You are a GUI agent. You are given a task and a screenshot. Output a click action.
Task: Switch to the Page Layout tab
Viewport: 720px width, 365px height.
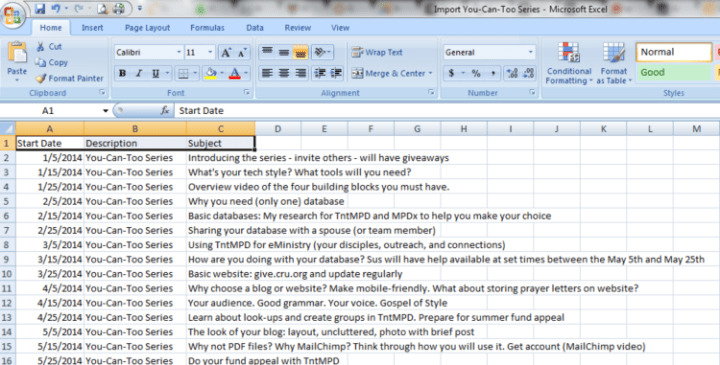tap(147, 28)
